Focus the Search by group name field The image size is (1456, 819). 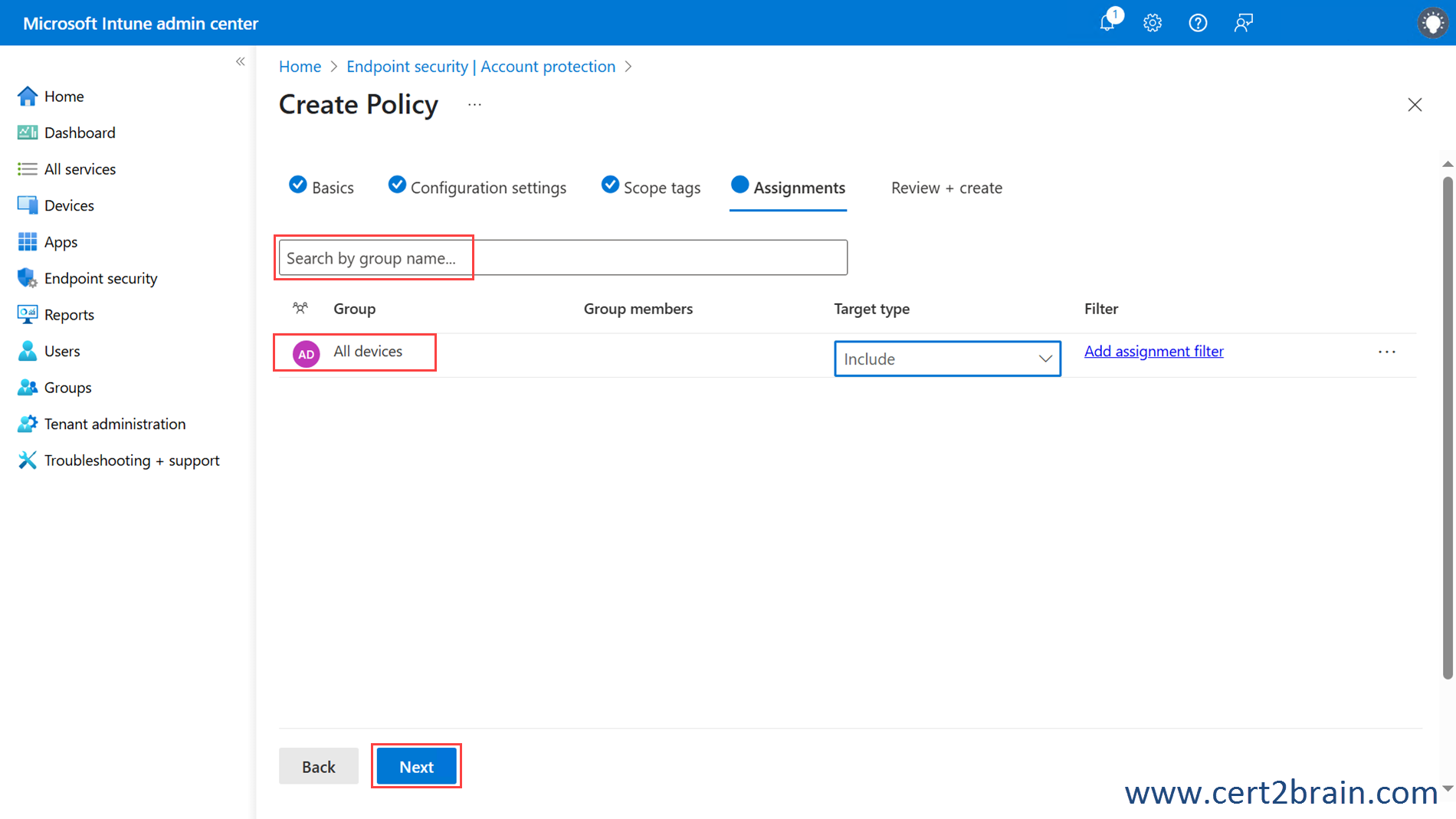point(562,257)
